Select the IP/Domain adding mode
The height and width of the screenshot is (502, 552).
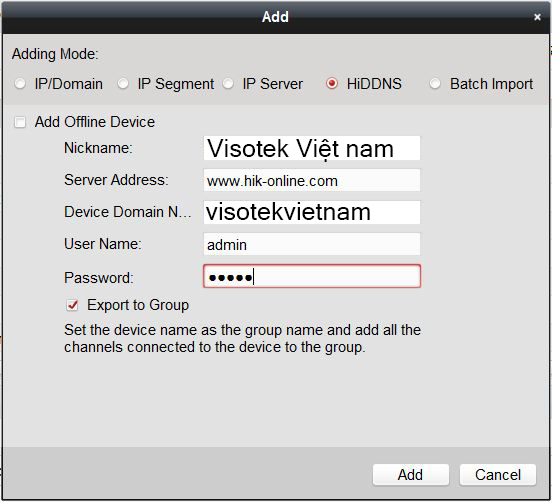pos(20,84)
